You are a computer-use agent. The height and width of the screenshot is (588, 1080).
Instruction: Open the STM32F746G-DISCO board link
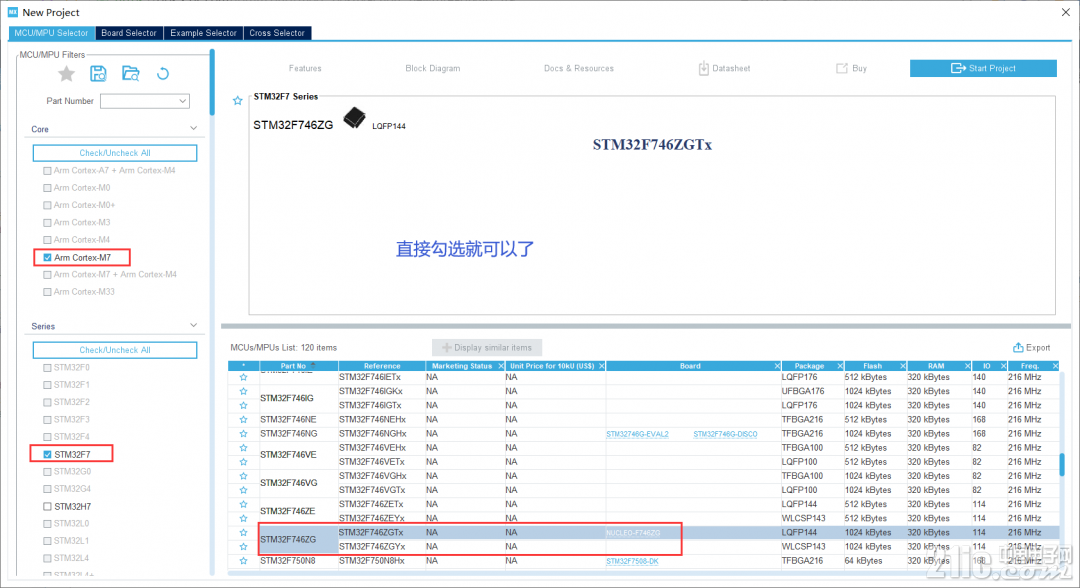[725, 434]
